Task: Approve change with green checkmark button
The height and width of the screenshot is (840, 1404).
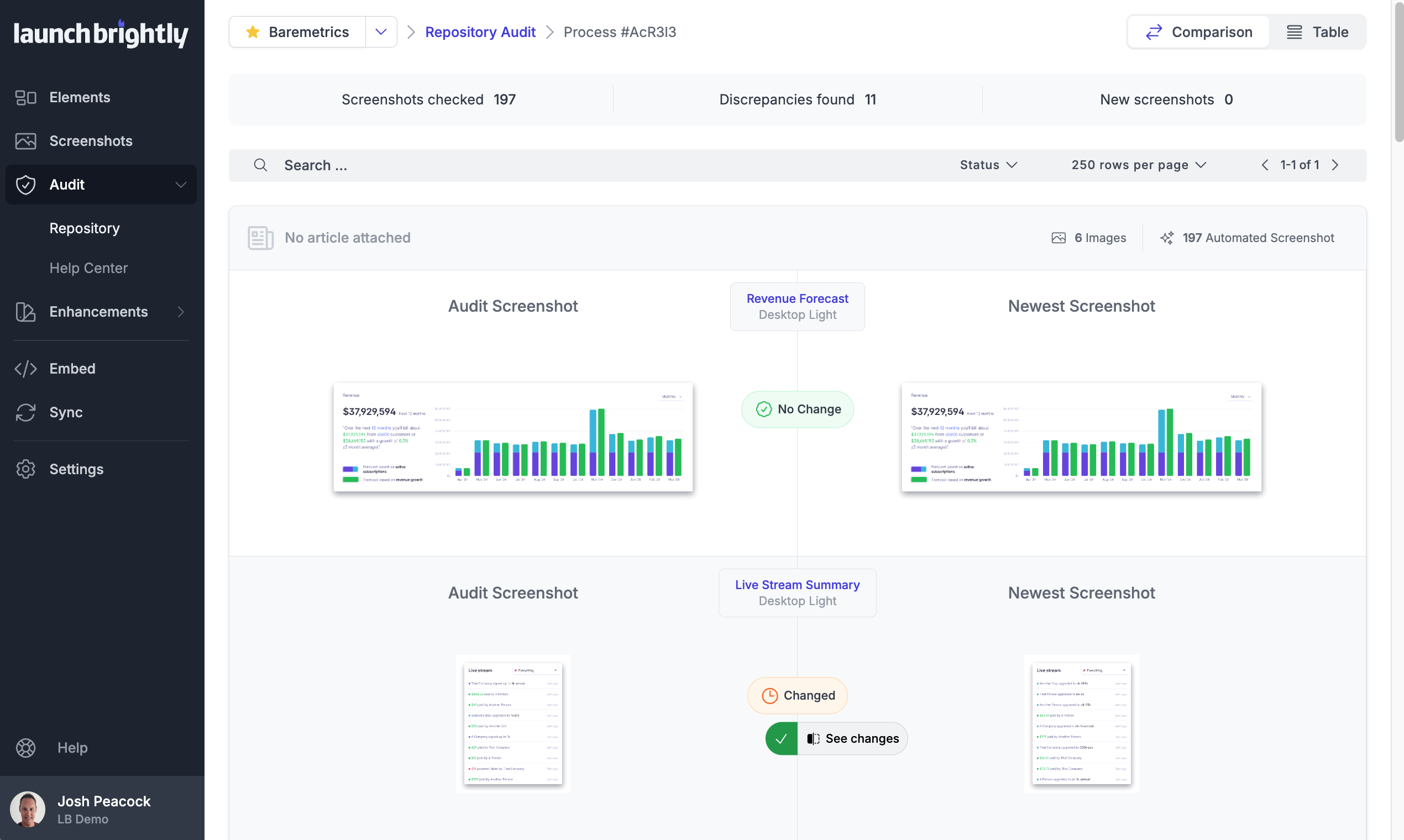Action: (781, 739)
